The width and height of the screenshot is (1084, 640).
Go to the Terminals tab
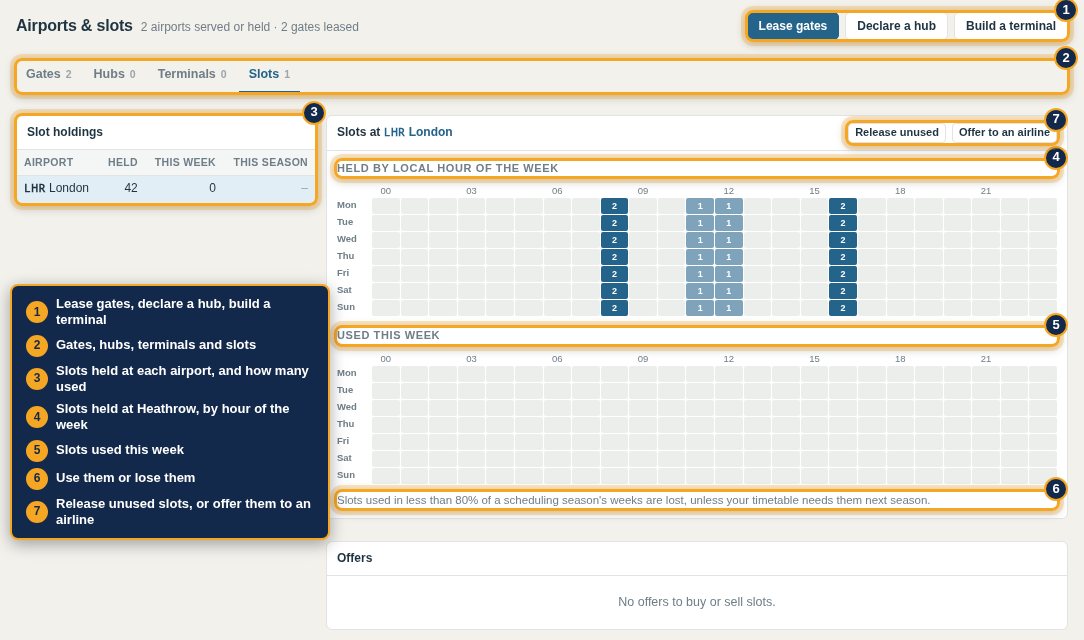point(191,74)
